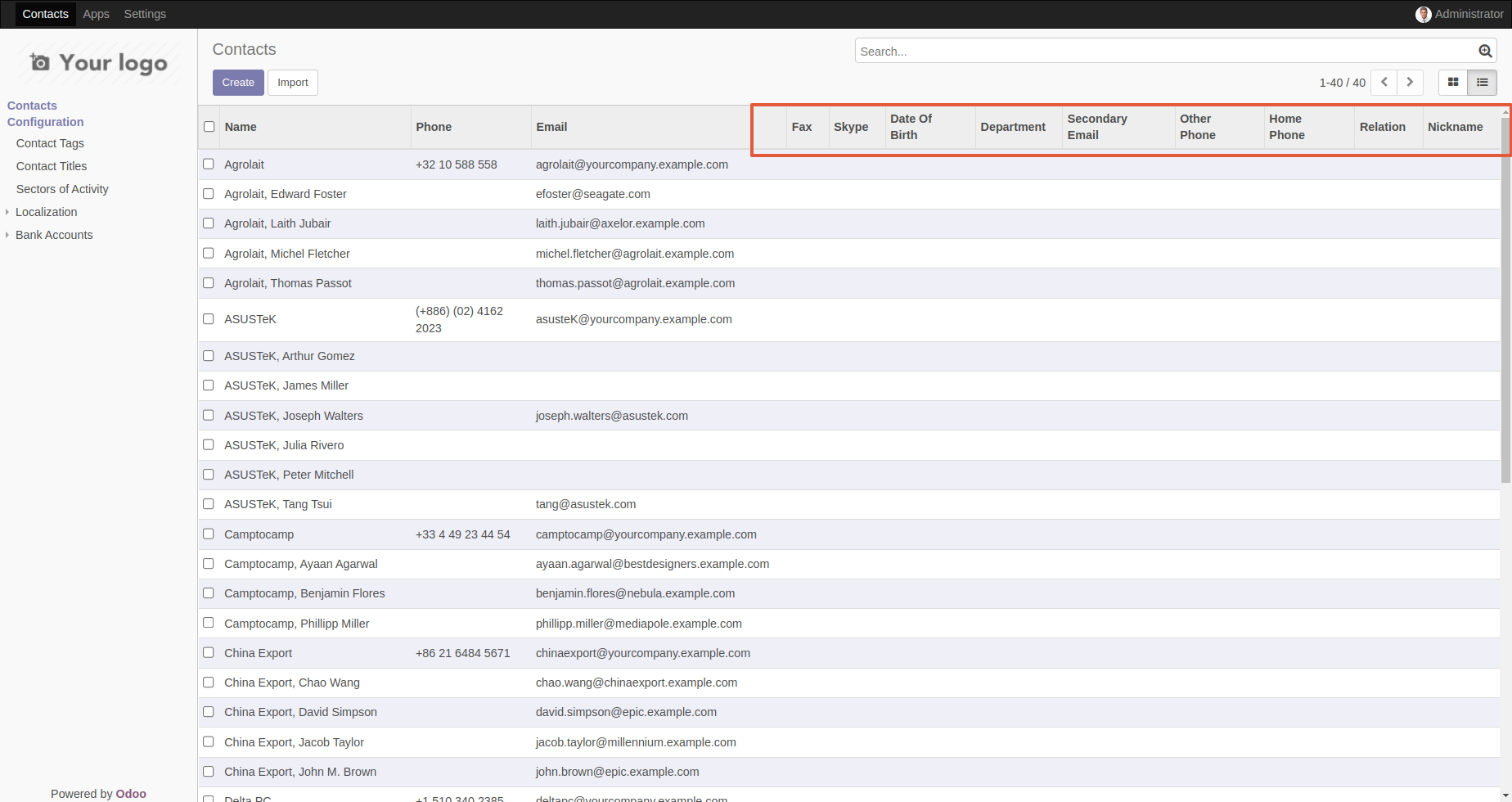Viewport: 1512px width, 802px height.
Task: Open Camptocamp, Ayaan Agarwal contact
Action: [x=301, y=564]
